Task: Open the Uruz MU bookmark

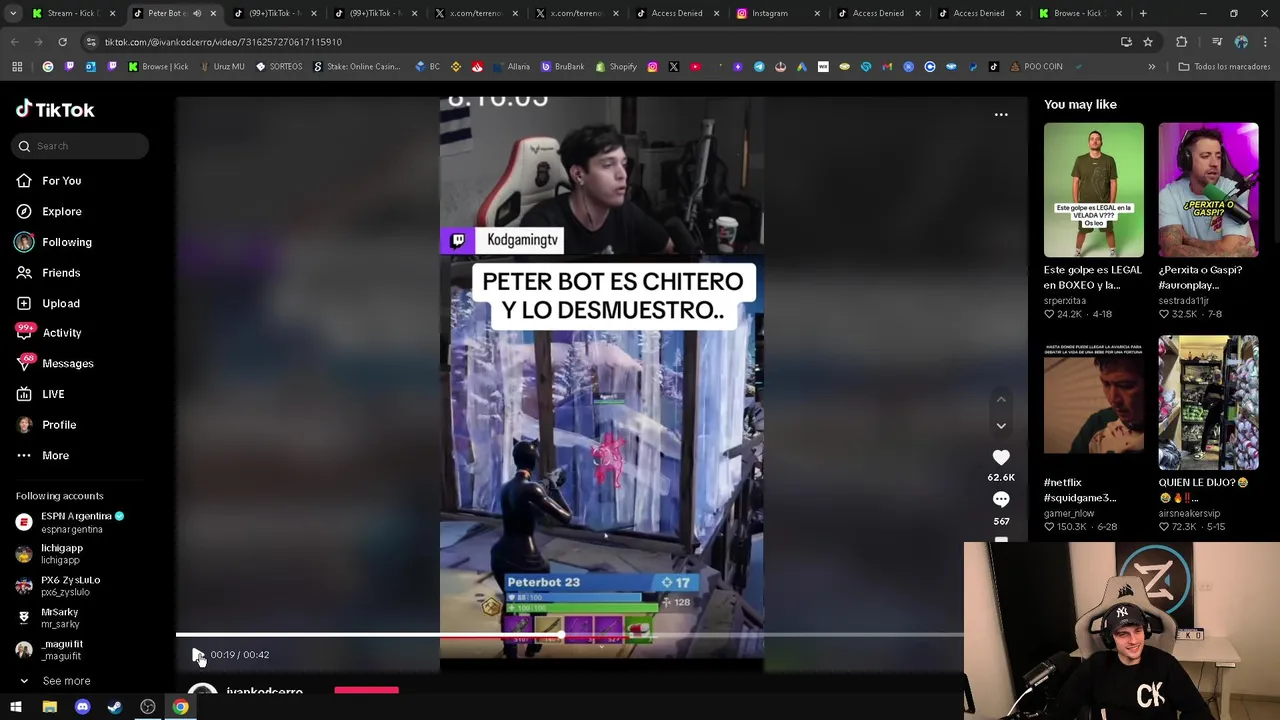Action: (x=222, y=67)
